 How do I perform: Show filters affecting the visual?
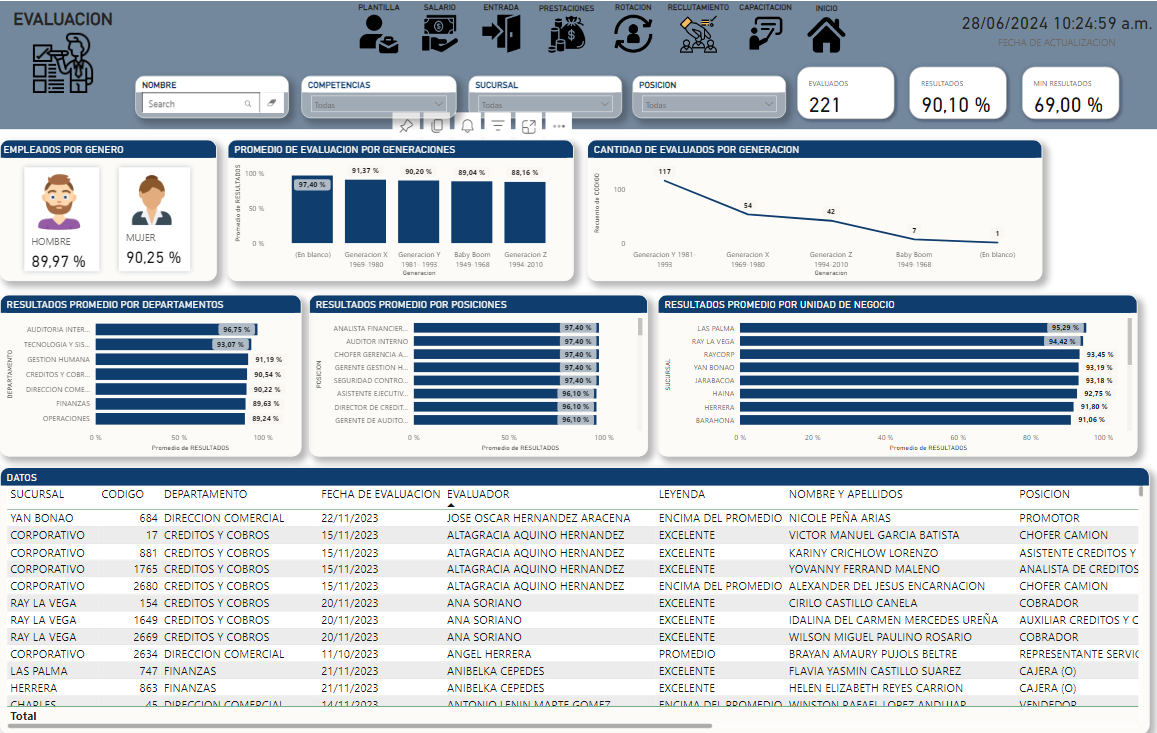click(497, 125)
